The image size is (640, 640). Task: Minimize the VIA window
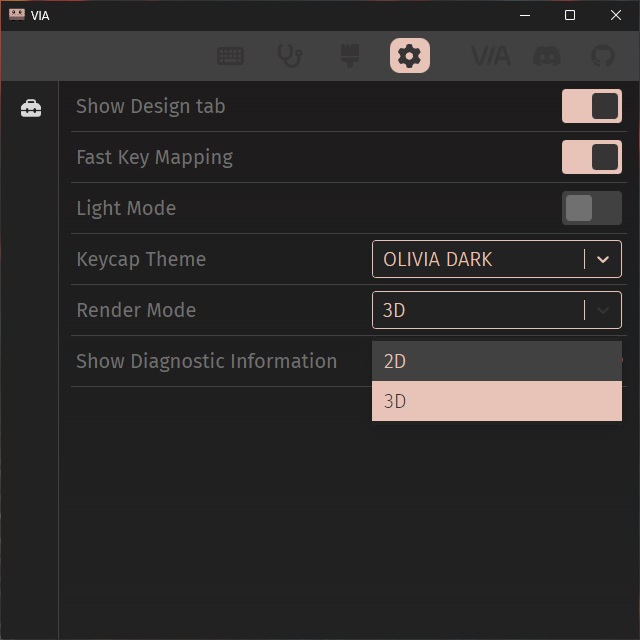click(x=524, y=15)
